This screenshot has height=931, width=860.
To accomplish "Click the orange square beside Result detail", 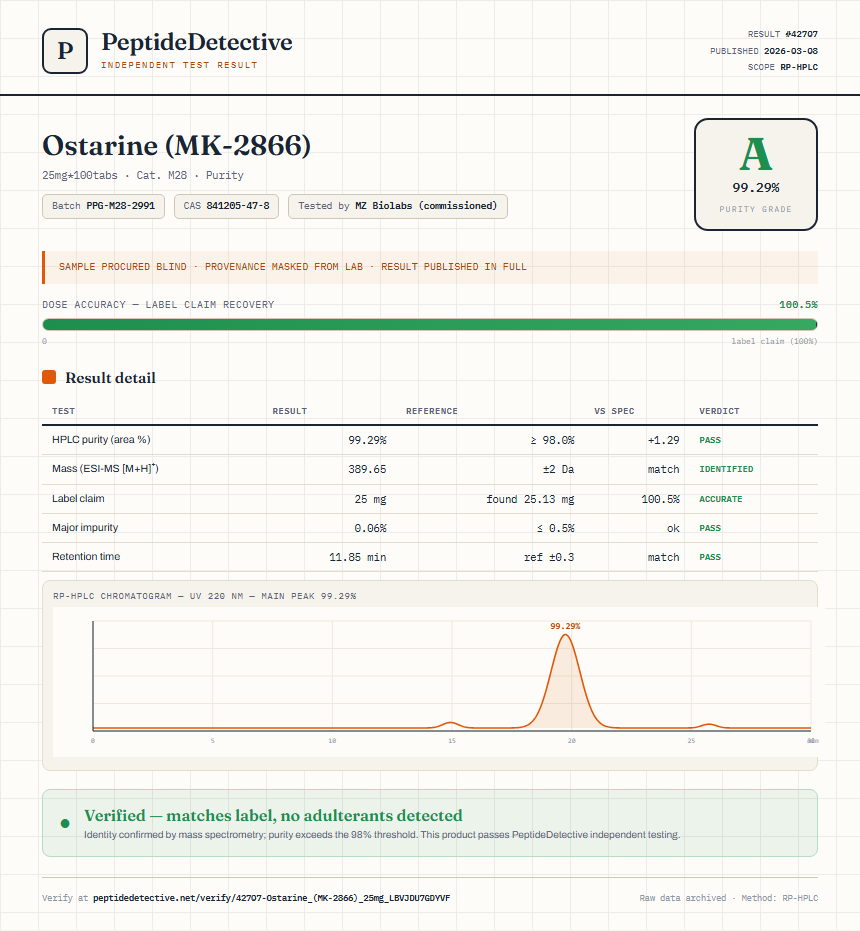I will (49, 377).
